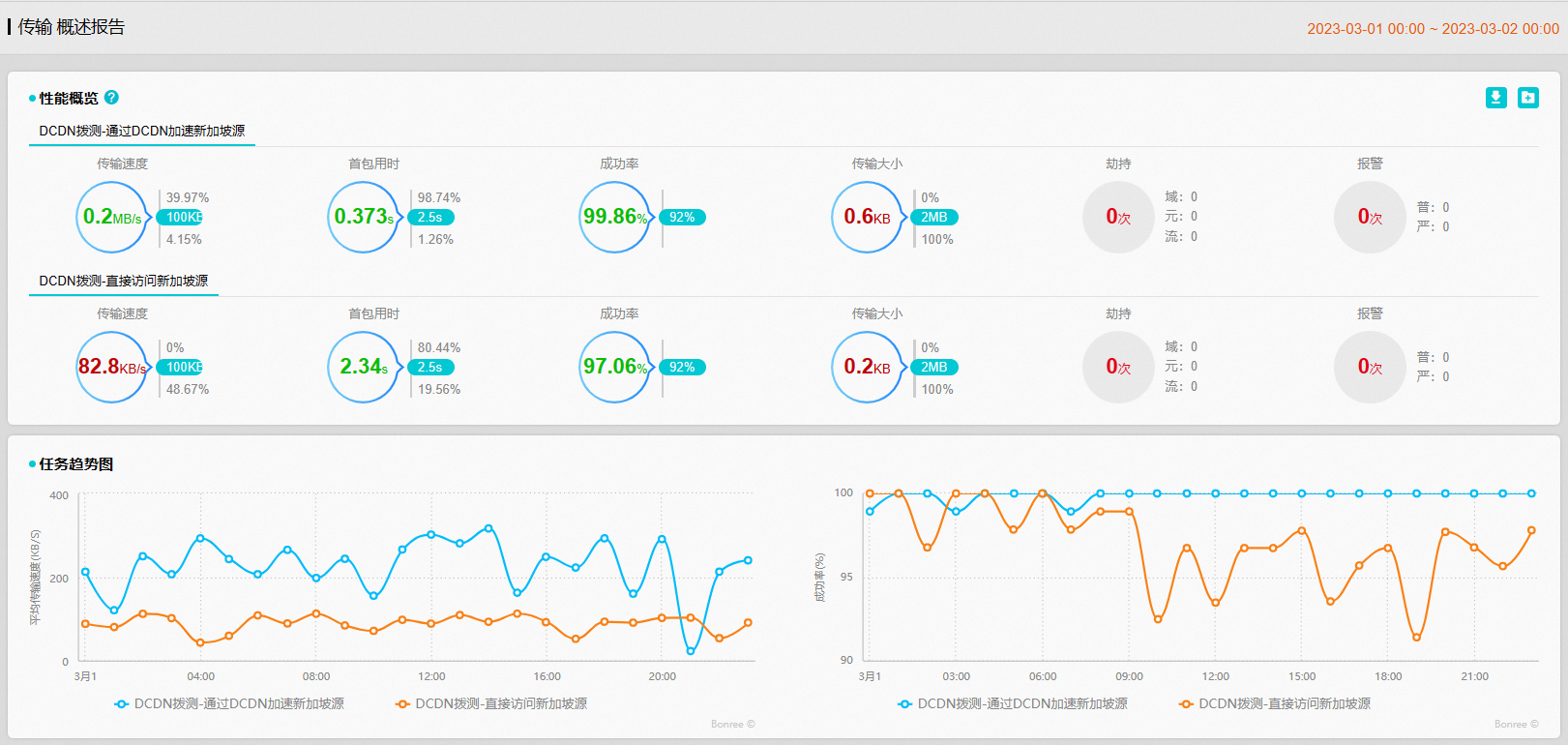
Task: Click the add-to-folder icon next to download
Action: tap(1528, 98)
